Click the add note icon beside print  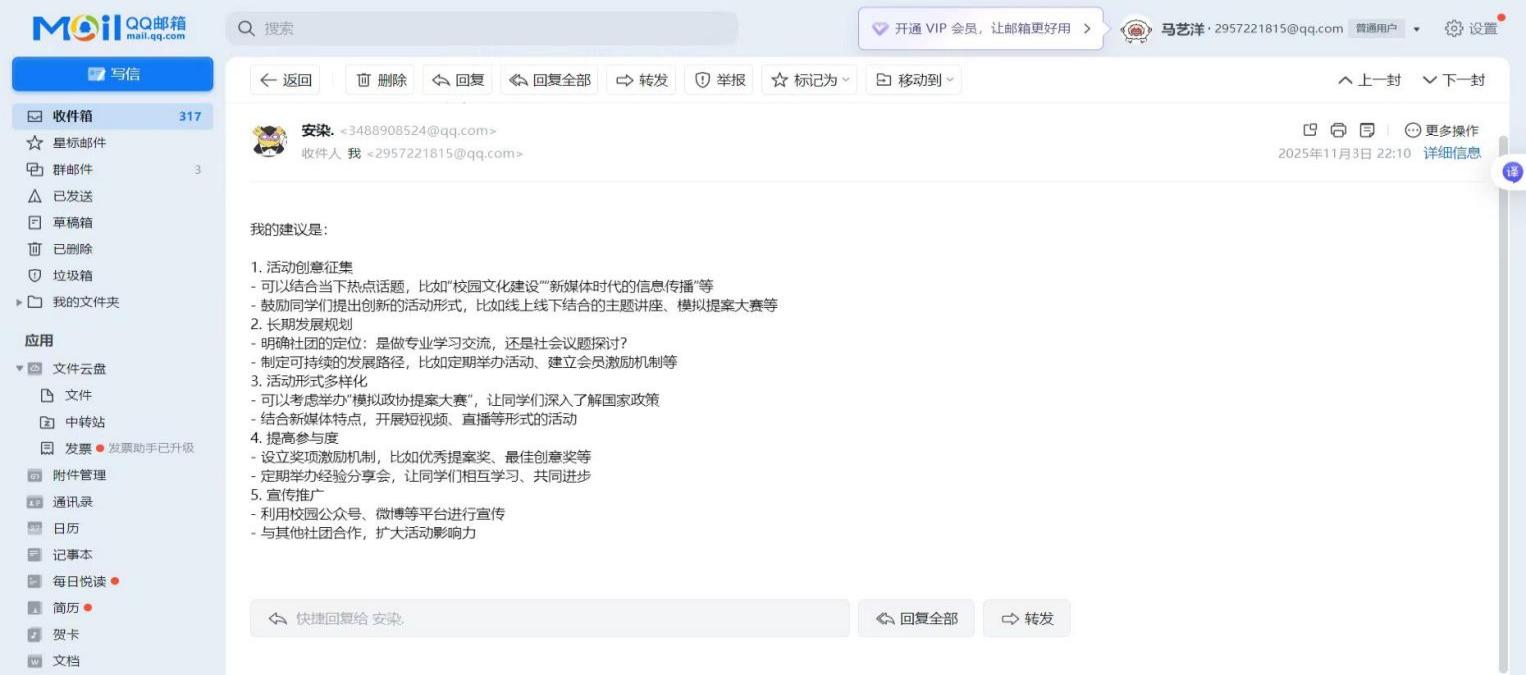pyautogui.click(x=1367, y=130)
